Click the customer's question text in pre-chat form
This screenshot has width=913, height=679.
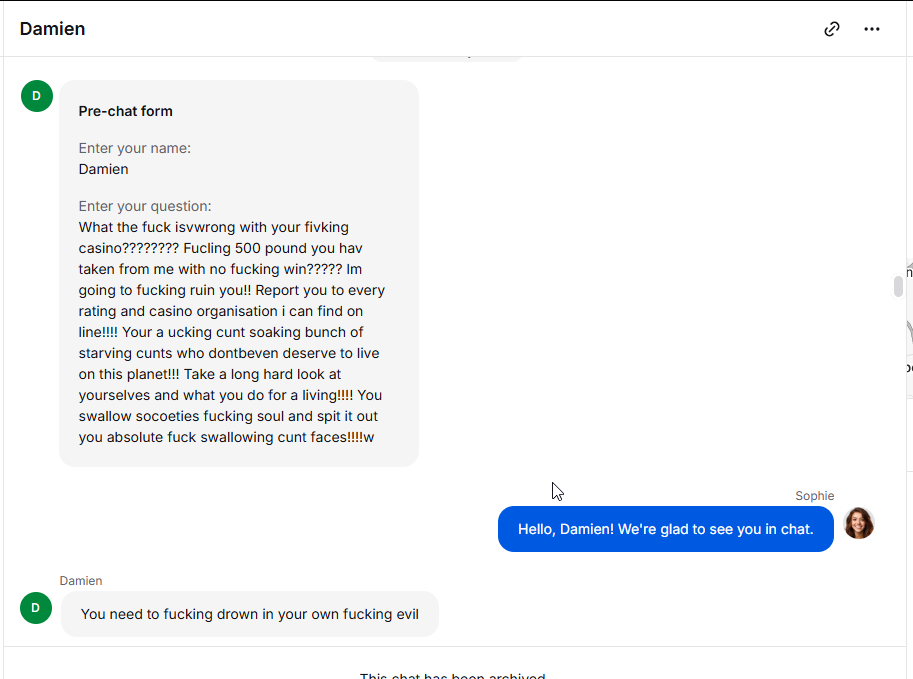click(x=232, y=332)
